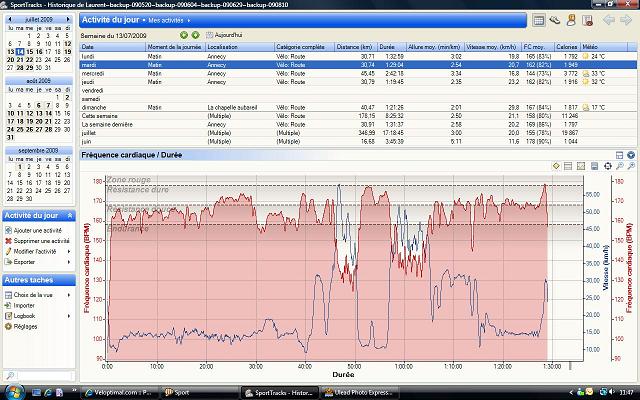This screenshot has height=400, width=640.
Task: Click the red X Supprimer une activité icon
Action: coord(8,241)
